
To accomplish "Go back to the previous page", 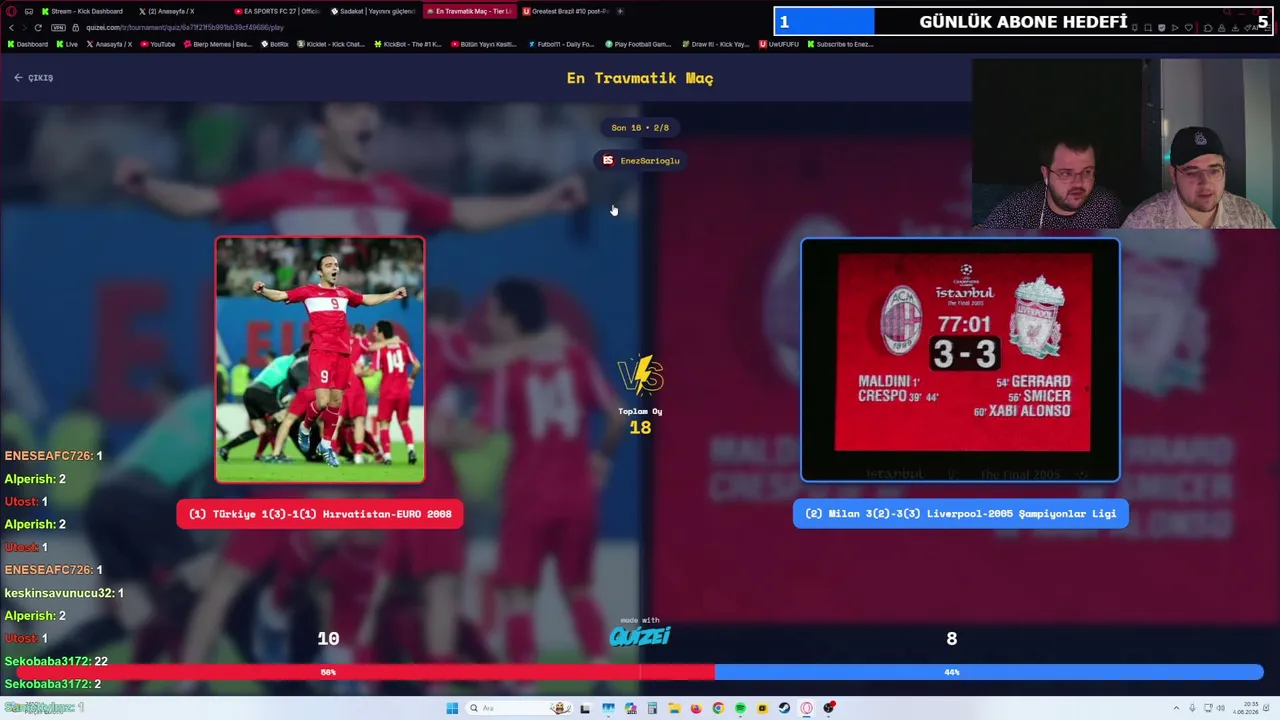I will tap(11, 27).
